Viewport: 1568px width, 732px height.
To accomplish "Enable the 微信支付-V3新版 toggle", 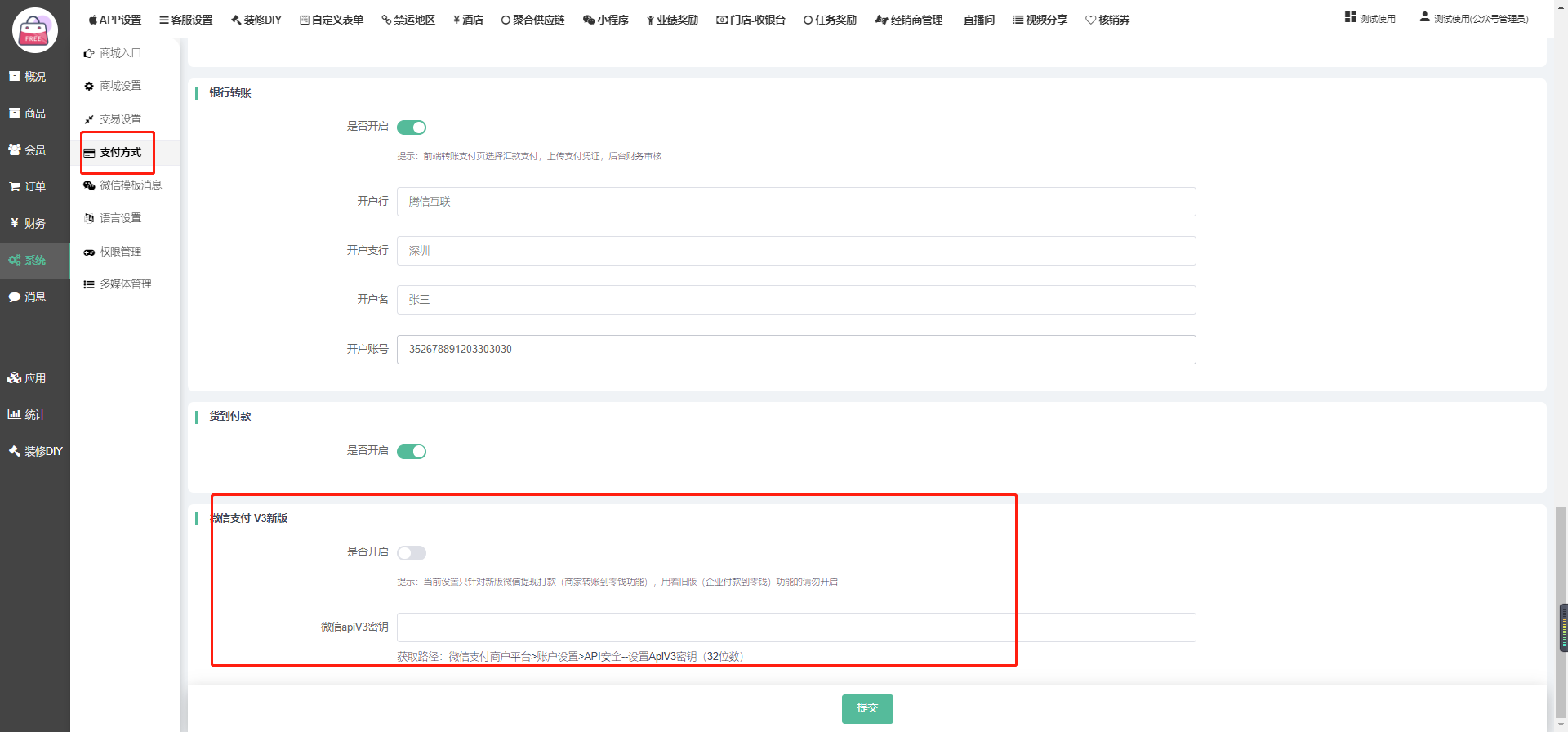I will (412, 553).
